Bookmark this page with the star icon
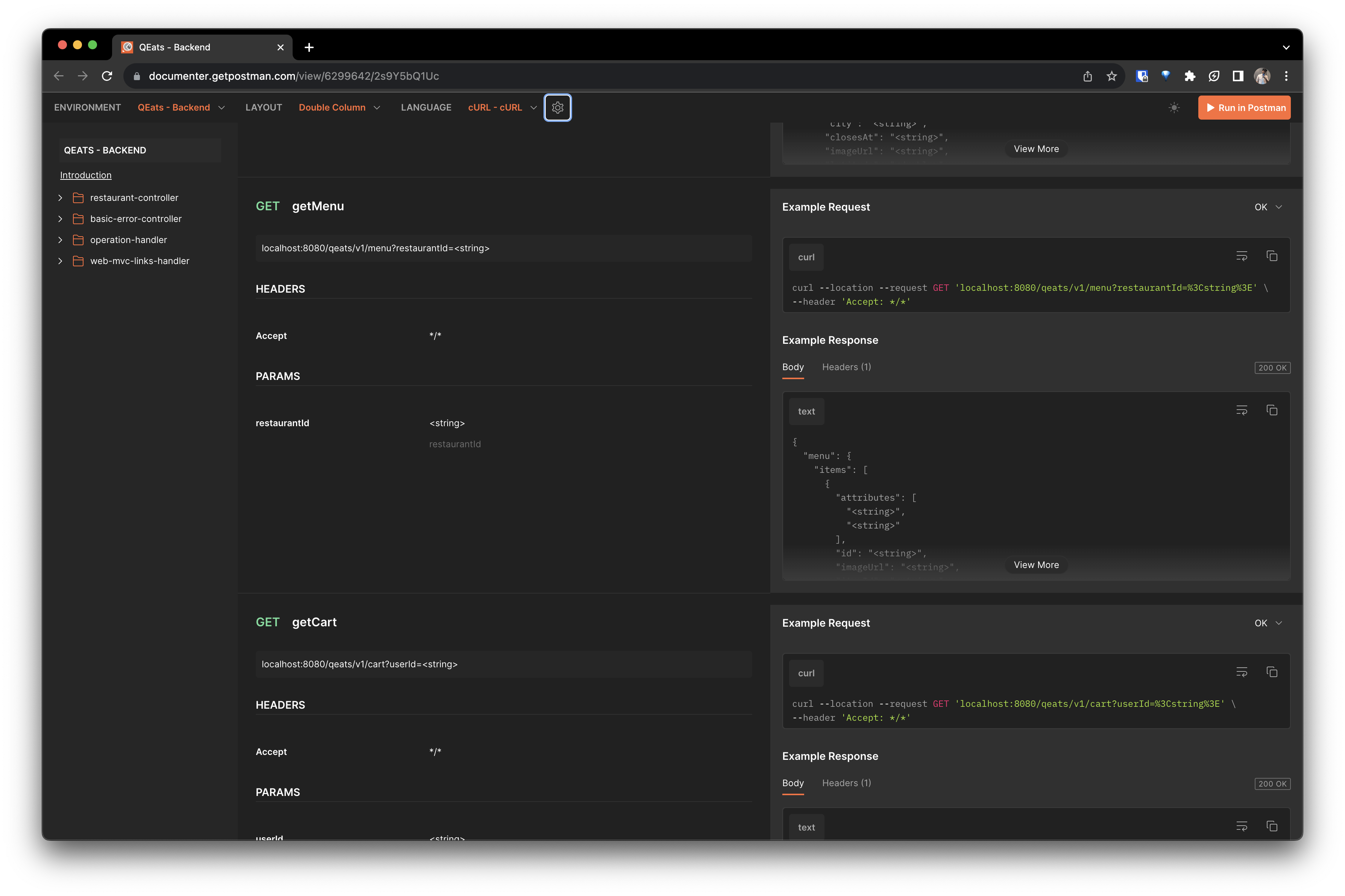 point(1111,76)
